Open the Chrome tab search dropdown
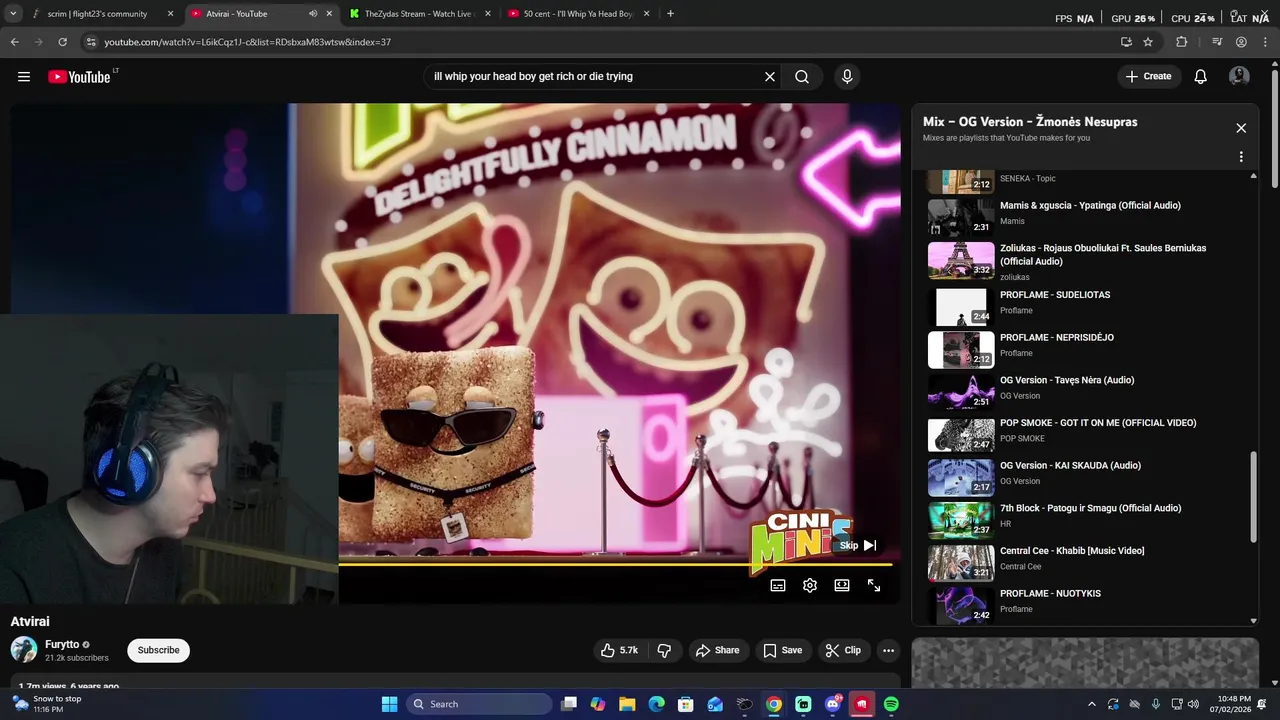 13,14
